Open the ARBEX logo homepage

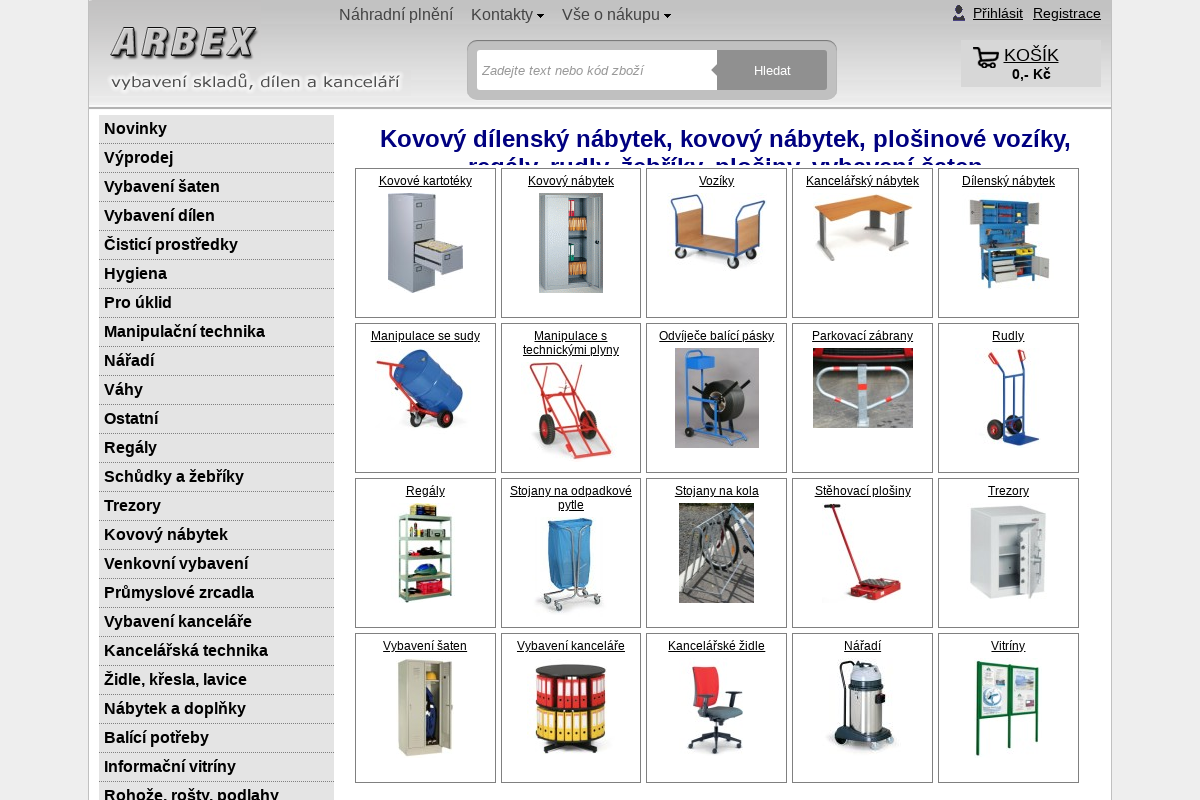tap(183, 43)
